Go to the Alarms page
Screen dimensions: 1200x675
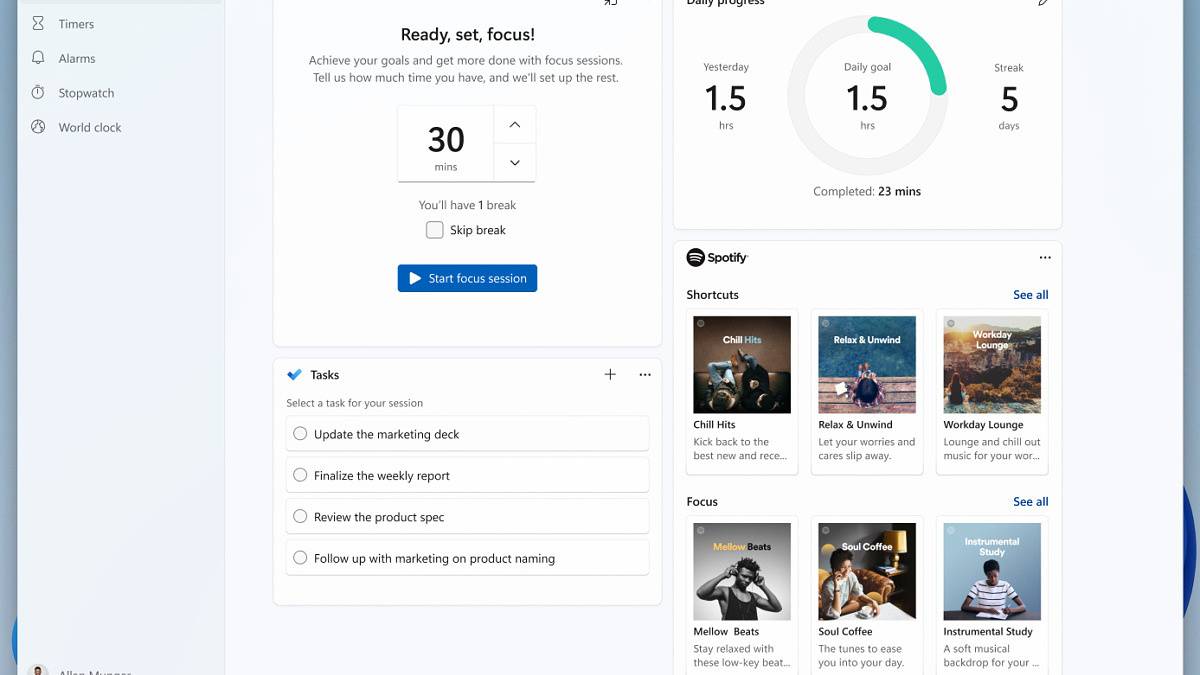(x=77, y=58)
